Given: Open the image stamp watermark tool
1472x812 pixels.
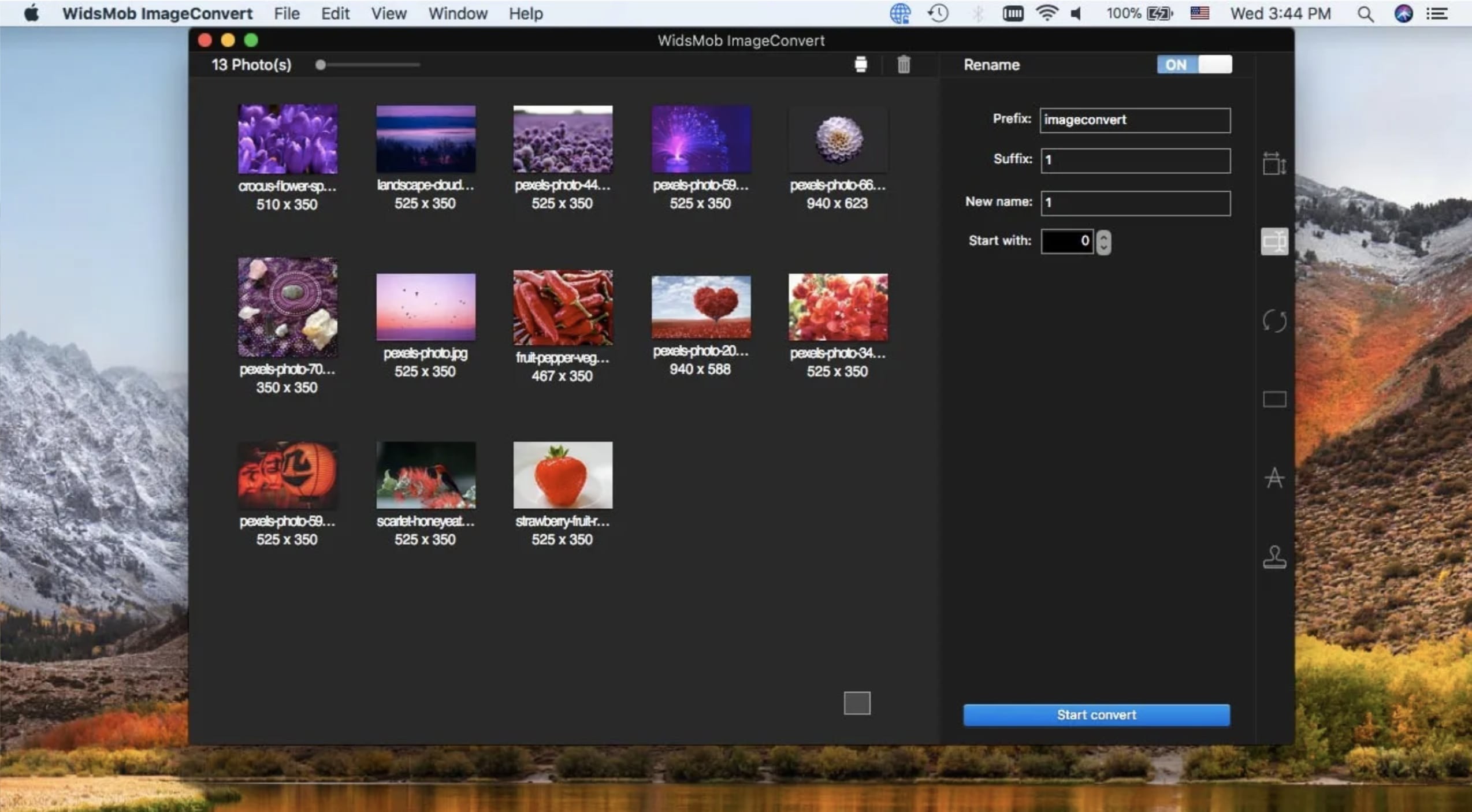Looking at the screenshot, I should tap(1274, 557).
